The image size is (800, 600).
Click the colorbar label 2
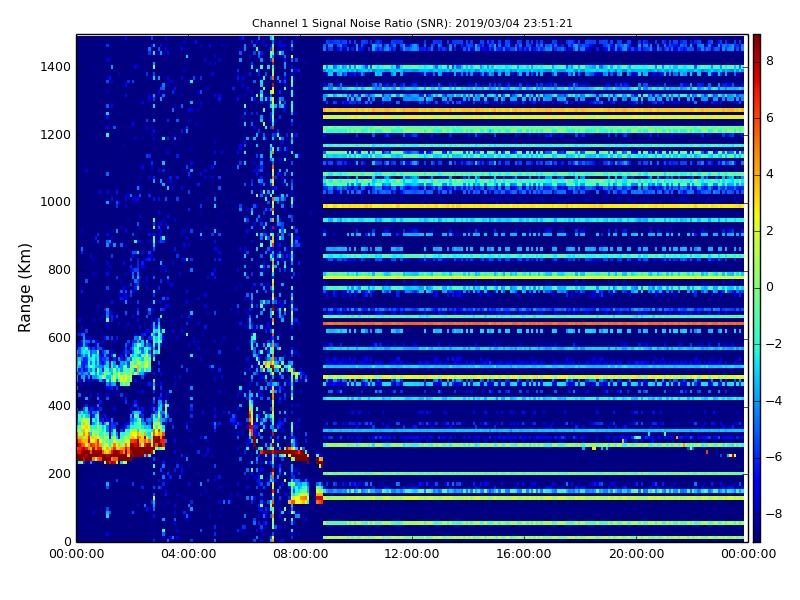tap(770, 231)
